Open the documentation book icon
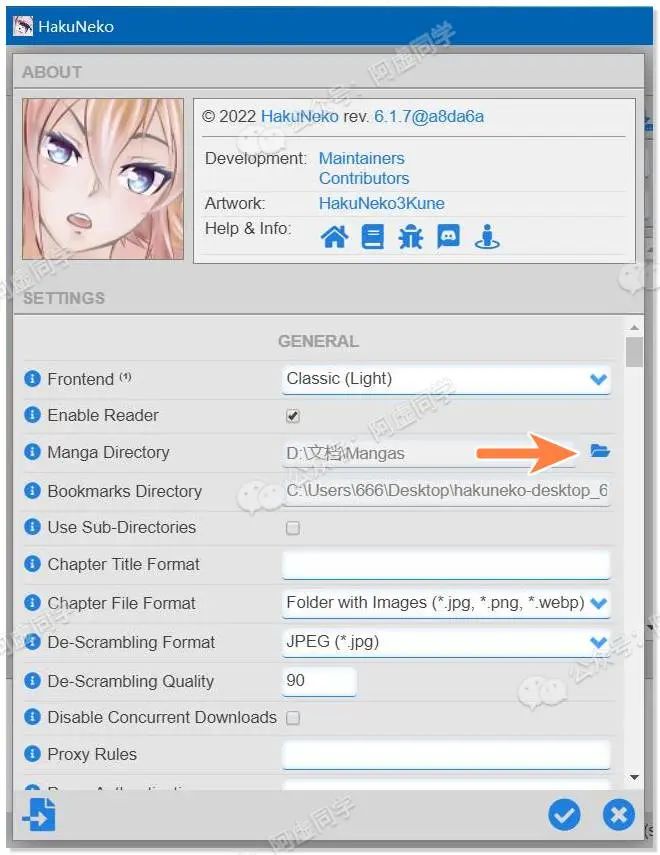This screenshot has height=855, width=660. pyautogui.click(x=373, y=237)
